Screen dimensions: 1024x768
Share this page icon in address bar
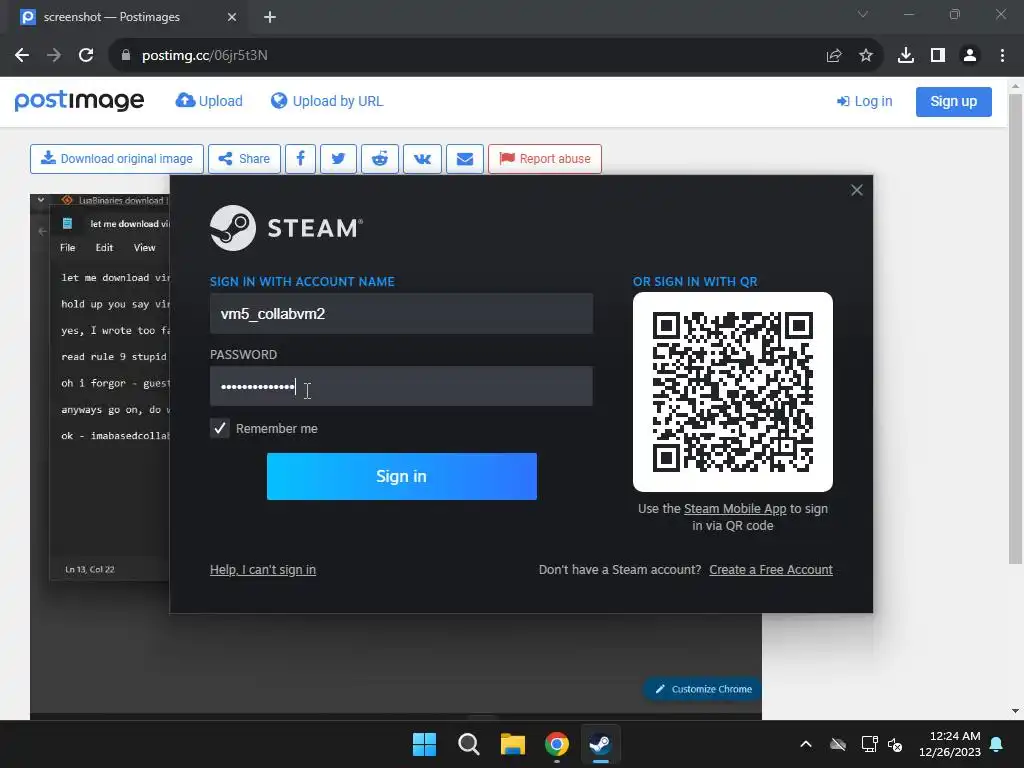click(x=834, y=56)
